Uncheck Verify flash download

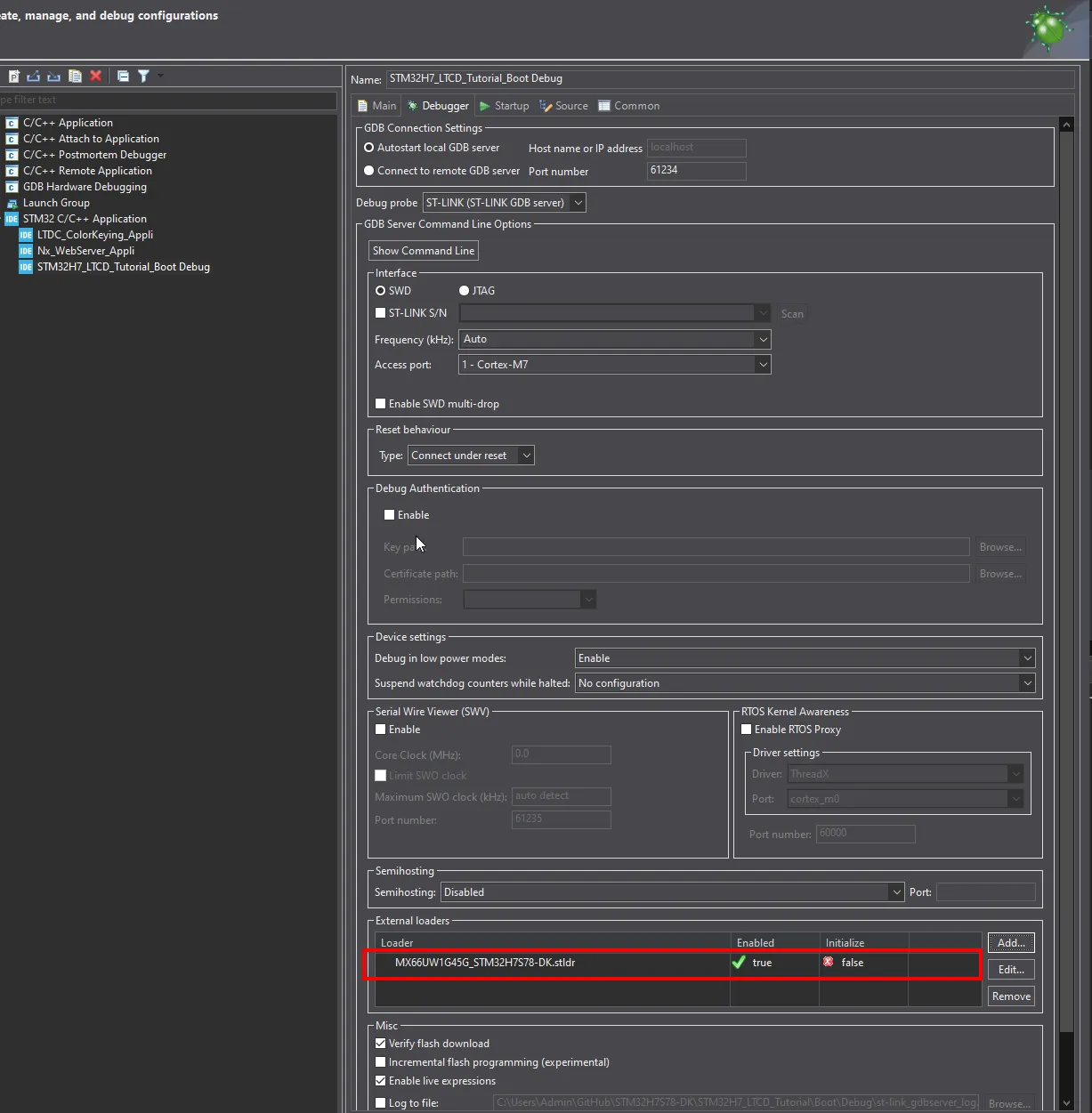point(380,1044)
